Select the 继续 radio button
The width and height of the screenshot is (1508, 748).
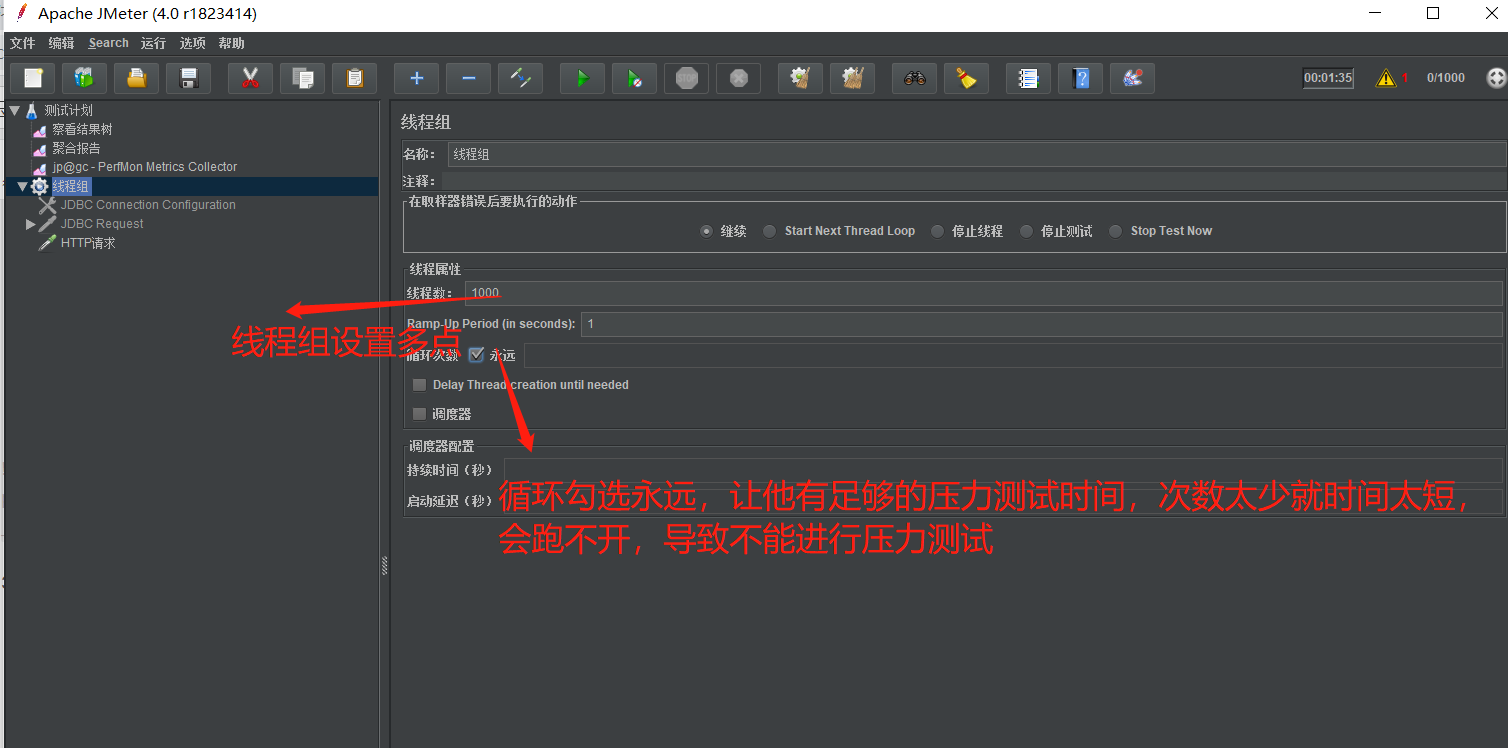tap(707, 231)
